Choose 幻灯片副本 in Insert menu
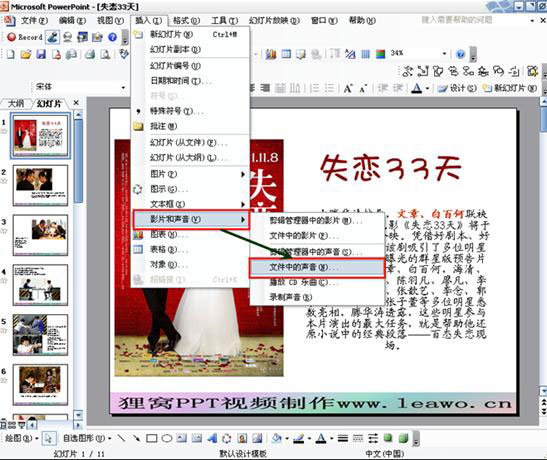Viewport: 547px width, 460px height. (190, 50)
